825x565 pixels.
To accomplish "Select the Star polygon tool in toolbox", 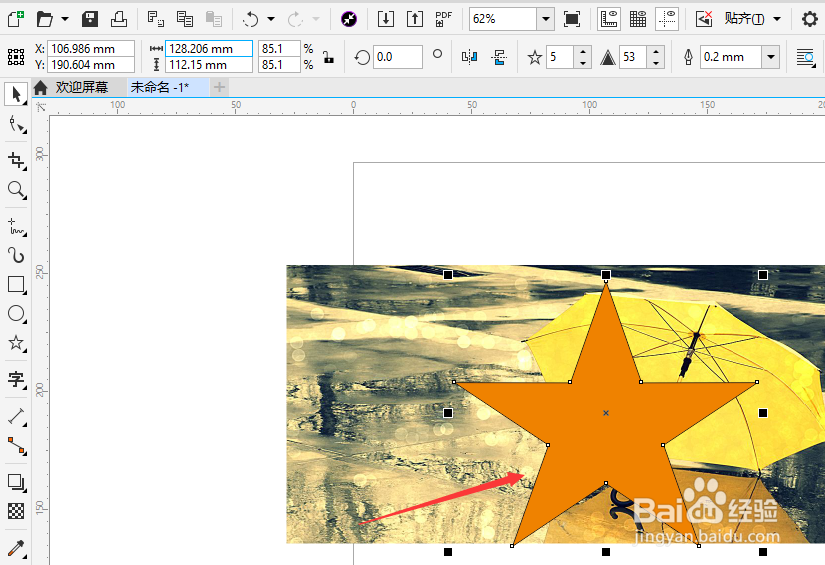I will pos(16,343).
